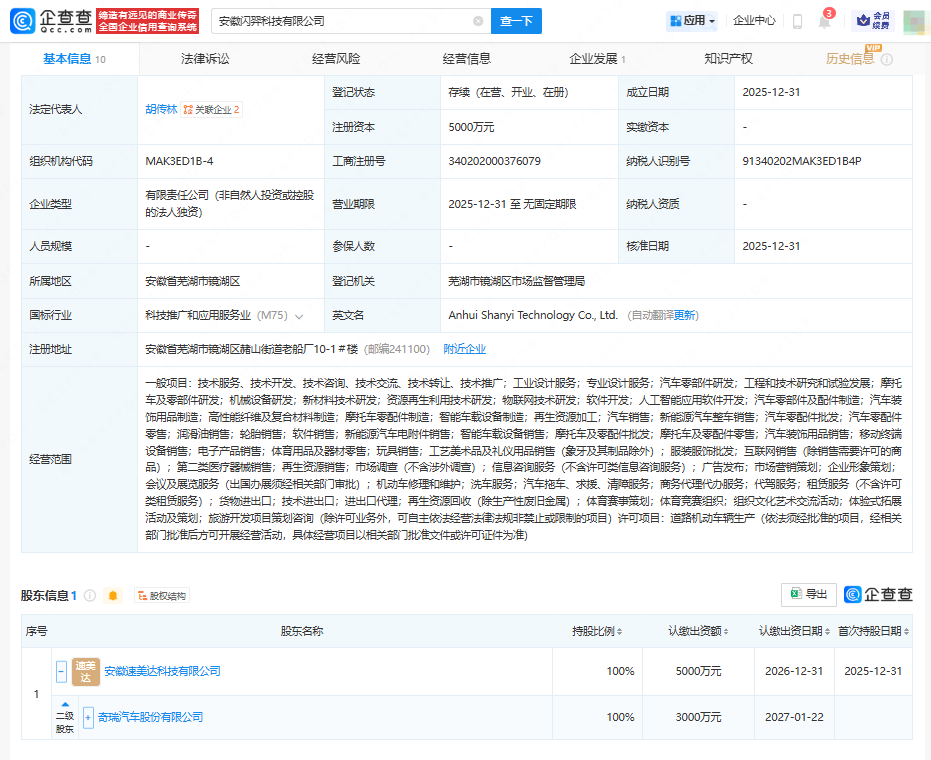View the 股权结构 equity structure chart
Image resolution: width=931 pixels, height=760 pixels.
[x=162, y=594]
